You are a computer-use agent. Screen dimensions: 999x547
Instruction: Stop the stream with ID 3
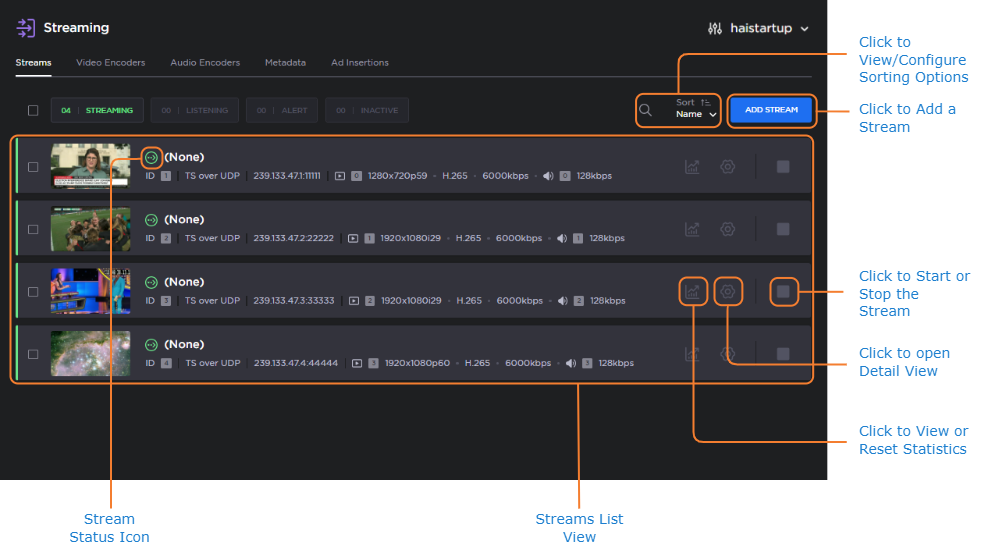(783, 292)
